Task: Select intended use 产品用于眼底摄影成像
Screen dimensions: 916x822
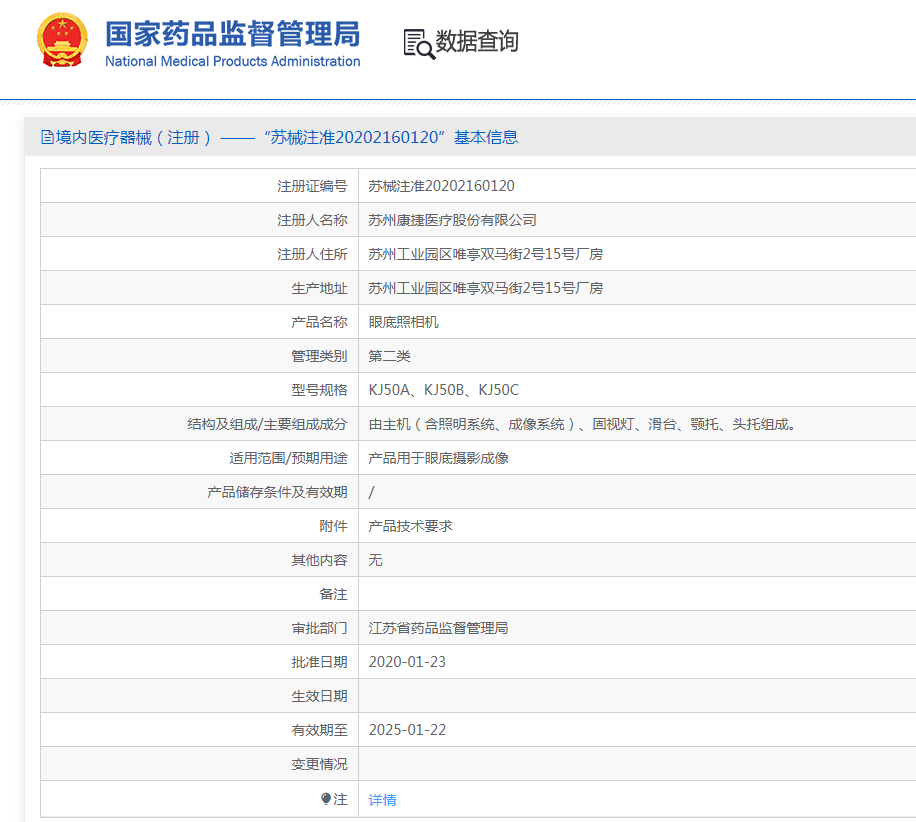Action: [x=438, y=458]
